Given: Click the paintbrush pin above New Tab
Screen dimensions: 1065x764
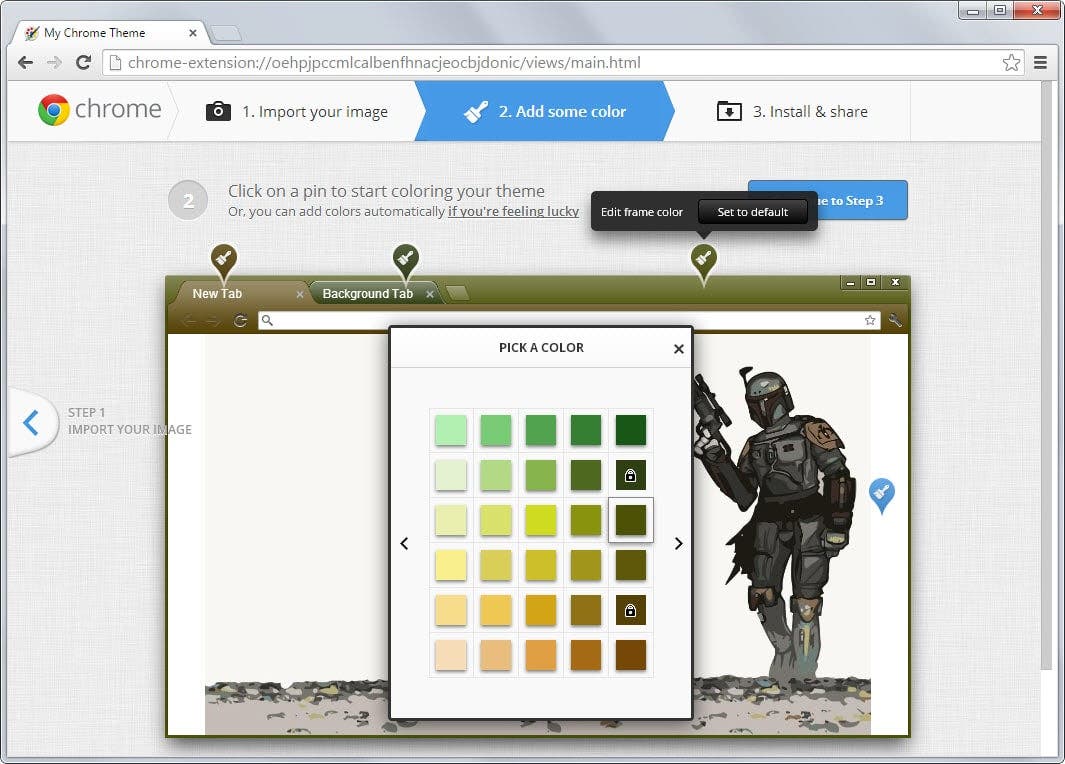Looking at the screenshot, I should (x=223, y=261).
